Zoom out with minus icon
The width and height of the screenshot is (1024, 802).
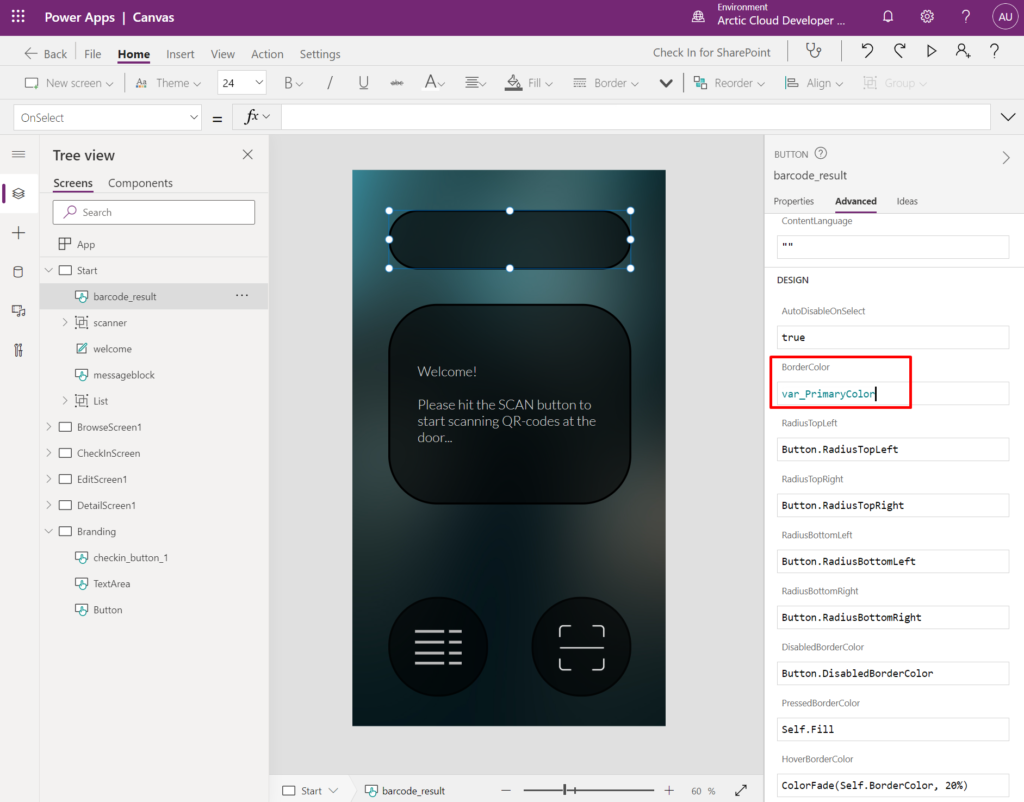[x=506, y=790]
